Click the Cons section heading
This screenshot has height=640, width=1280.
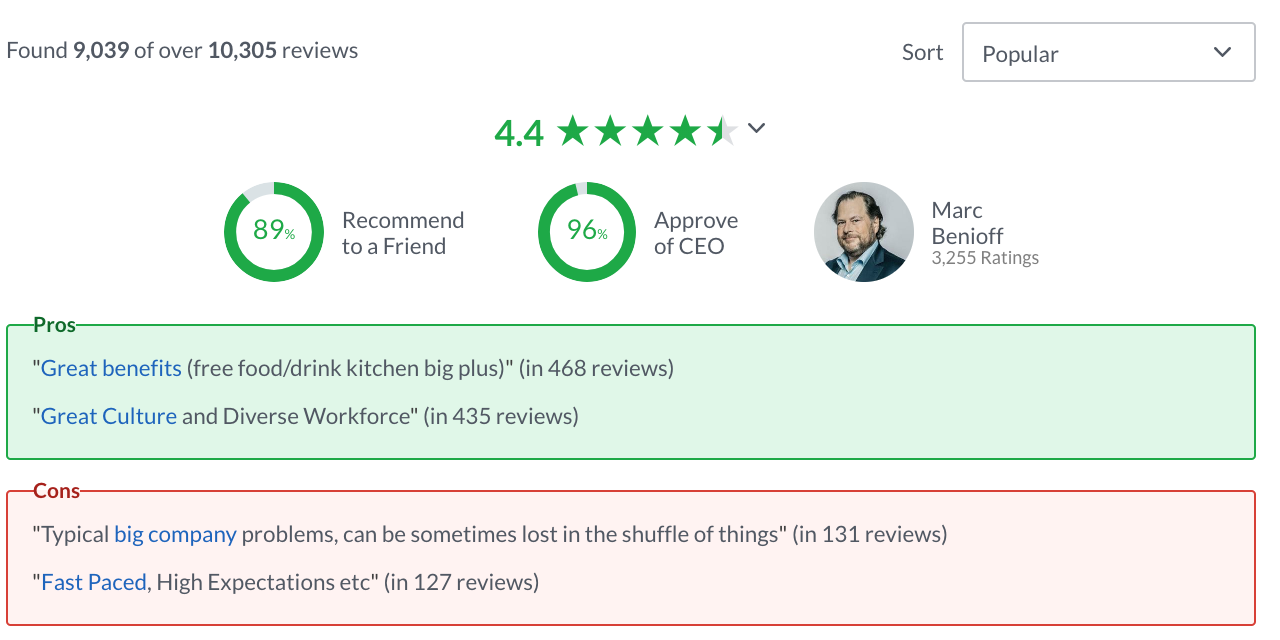pyautogui.click(x=57, y=491)
